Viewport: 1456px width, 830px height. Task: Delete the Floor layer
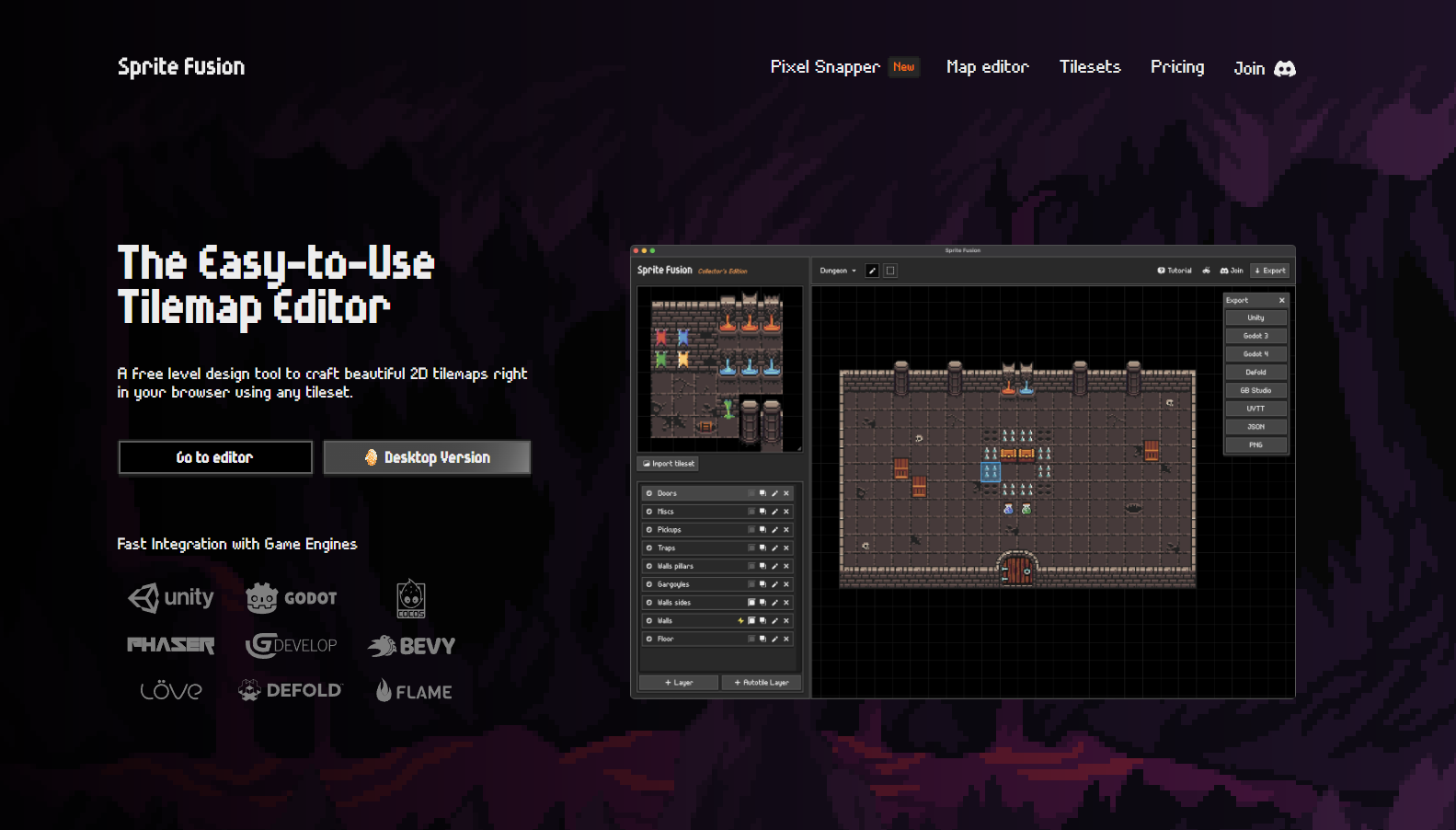786,639
